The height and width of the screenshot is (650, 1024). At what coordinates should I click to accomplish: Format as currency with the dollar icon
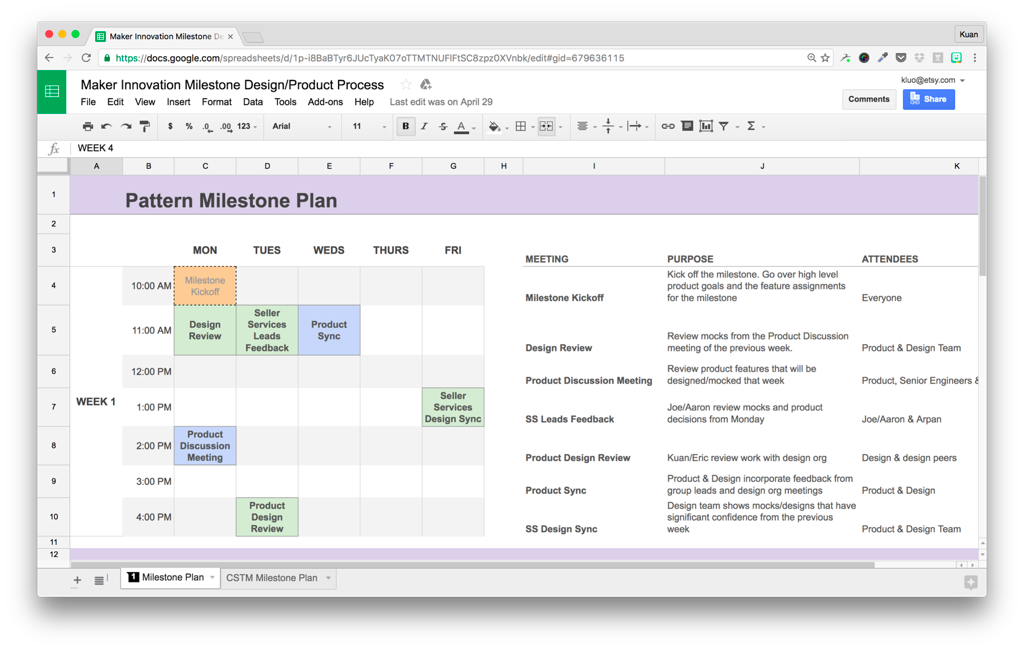point(170,126)
